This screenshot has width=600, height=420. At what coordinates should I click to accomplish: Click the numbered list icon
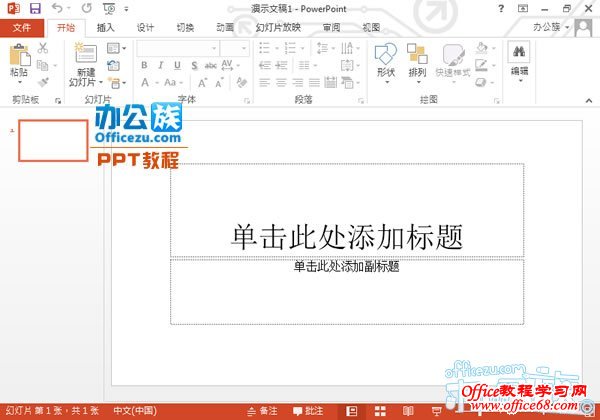(x=290, y=48)
